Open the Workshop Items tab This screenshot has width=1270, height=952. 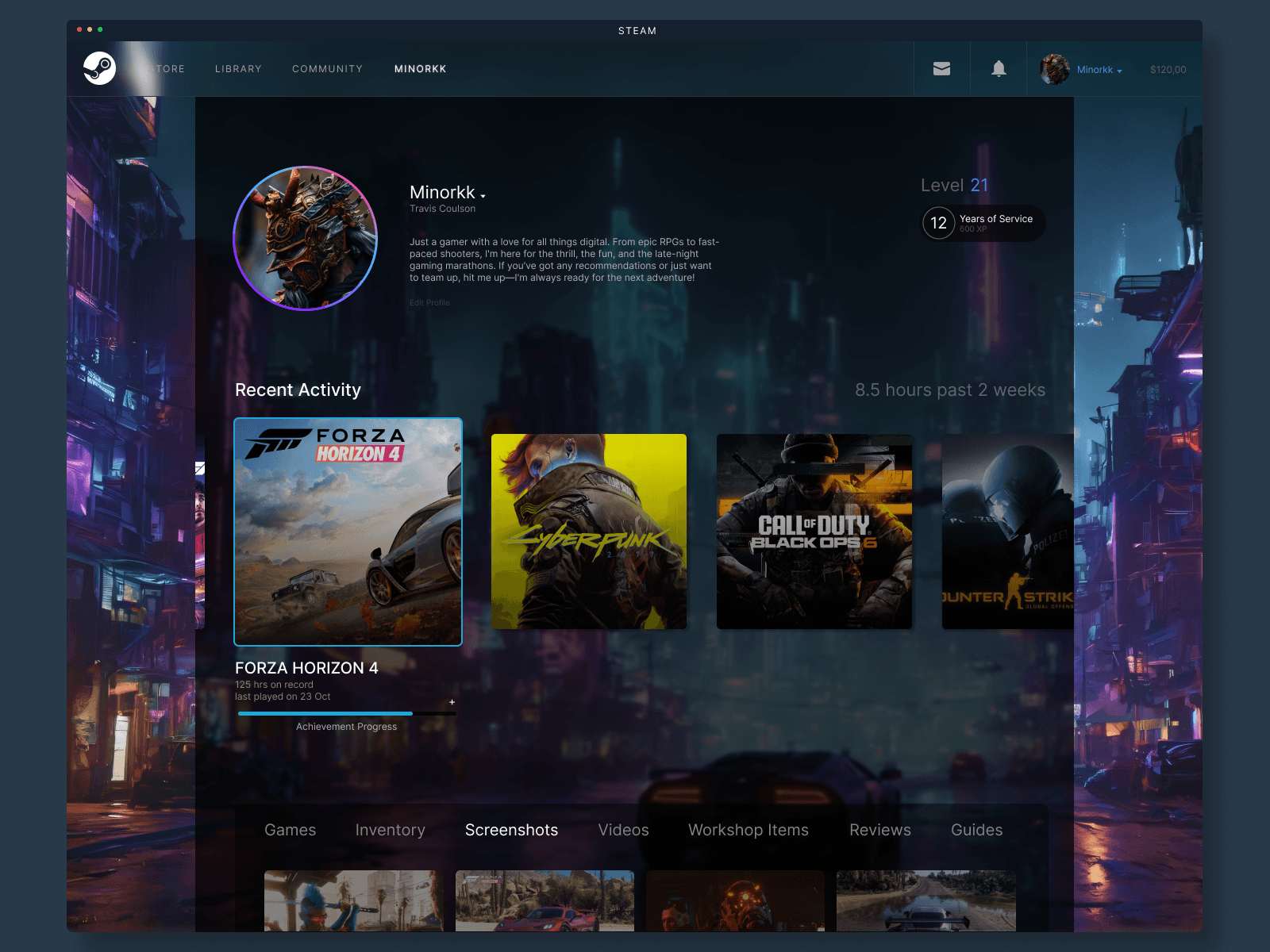click(x=748, y=830)
